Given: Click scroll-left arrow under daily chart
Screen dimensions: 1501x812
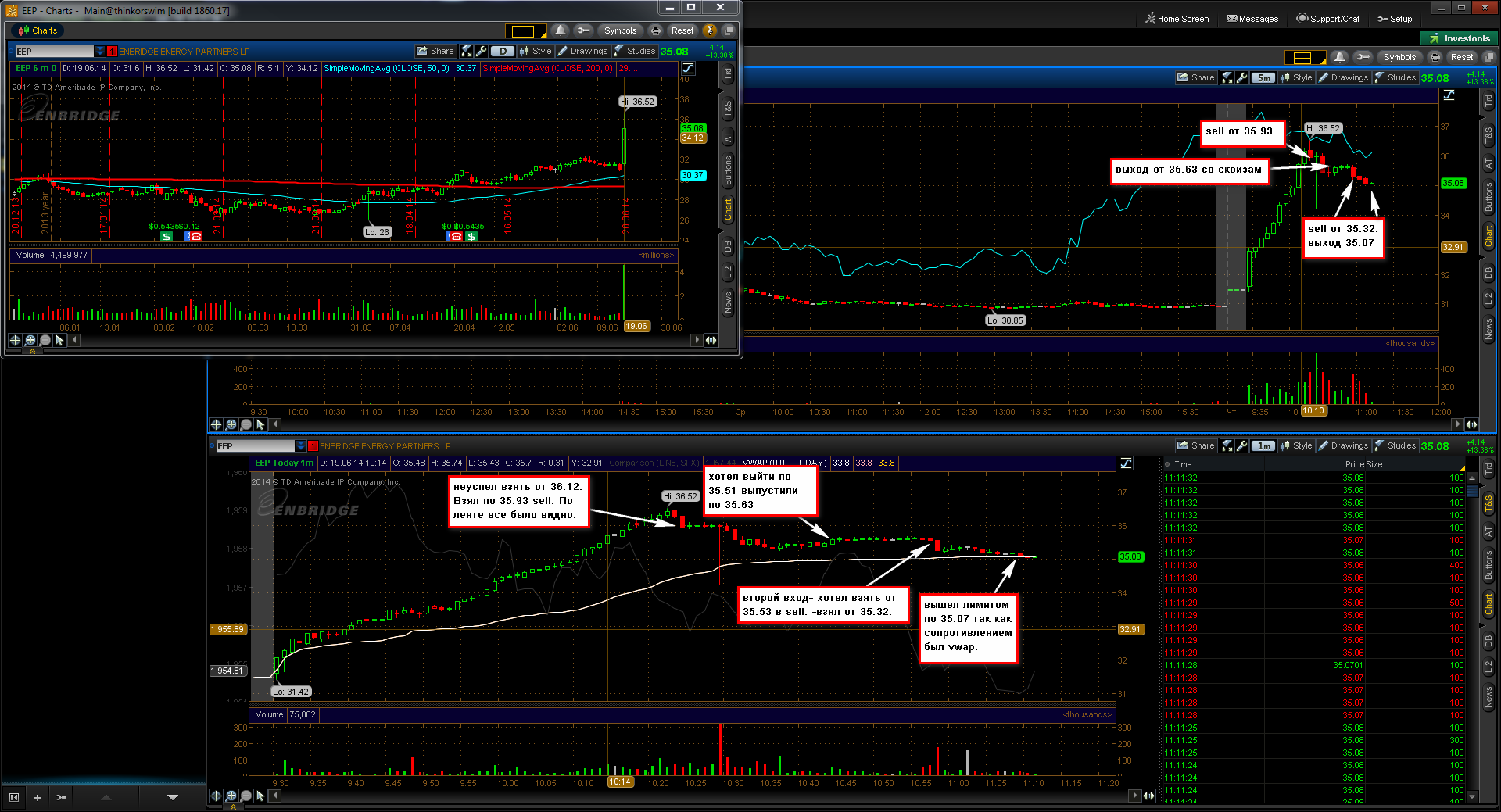Looking at the screenshot, I should tap(75, 340).
